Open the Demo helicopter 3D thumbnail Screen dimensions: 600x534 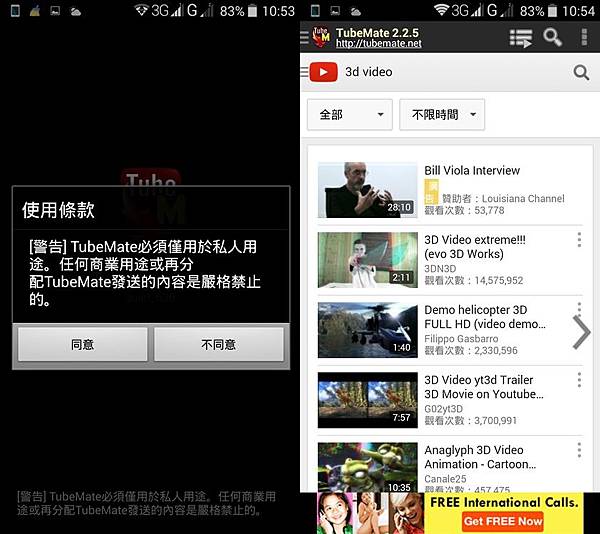coord(367,330)
